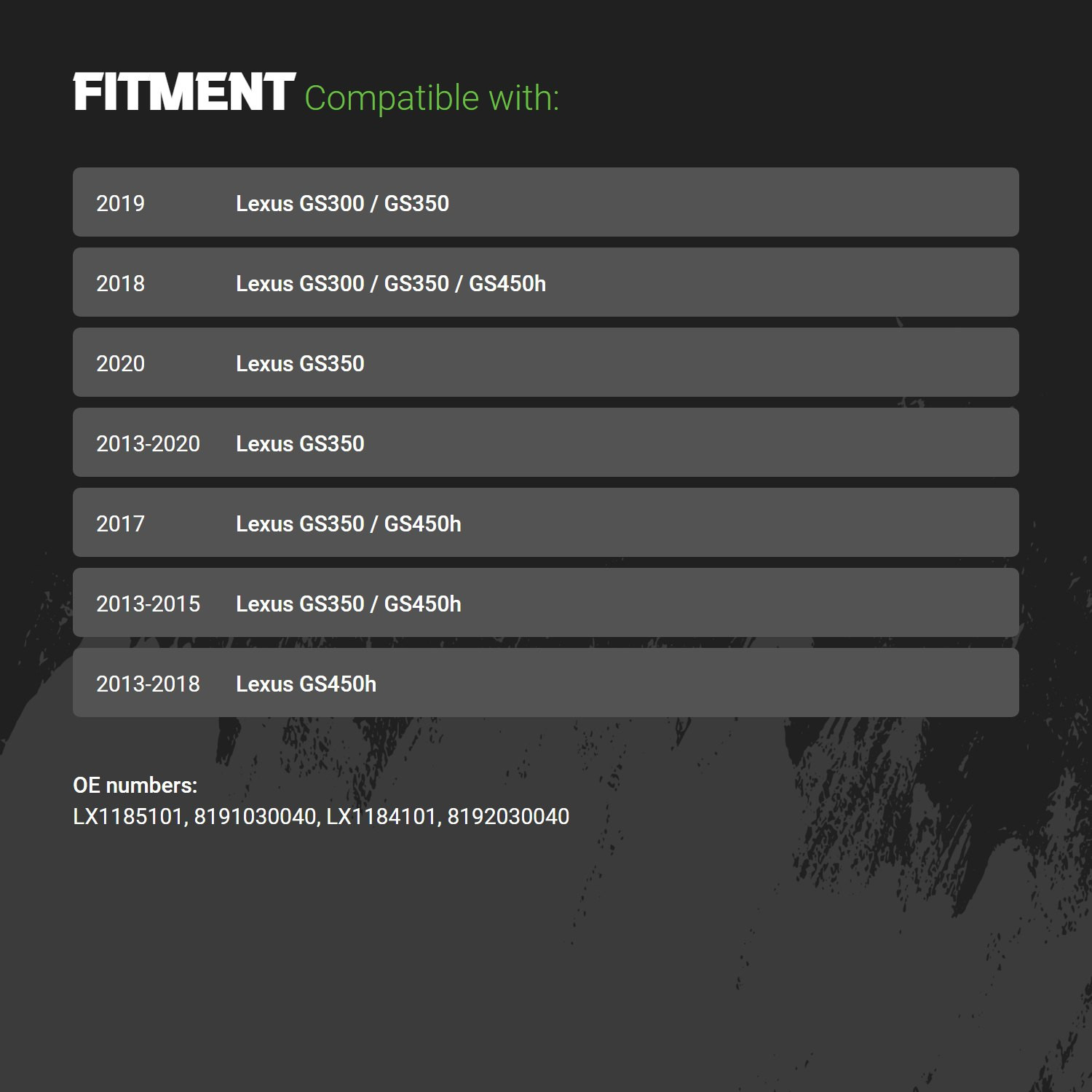Select the 2013-2015 GS350 / GS450h row

click(546, 603)
